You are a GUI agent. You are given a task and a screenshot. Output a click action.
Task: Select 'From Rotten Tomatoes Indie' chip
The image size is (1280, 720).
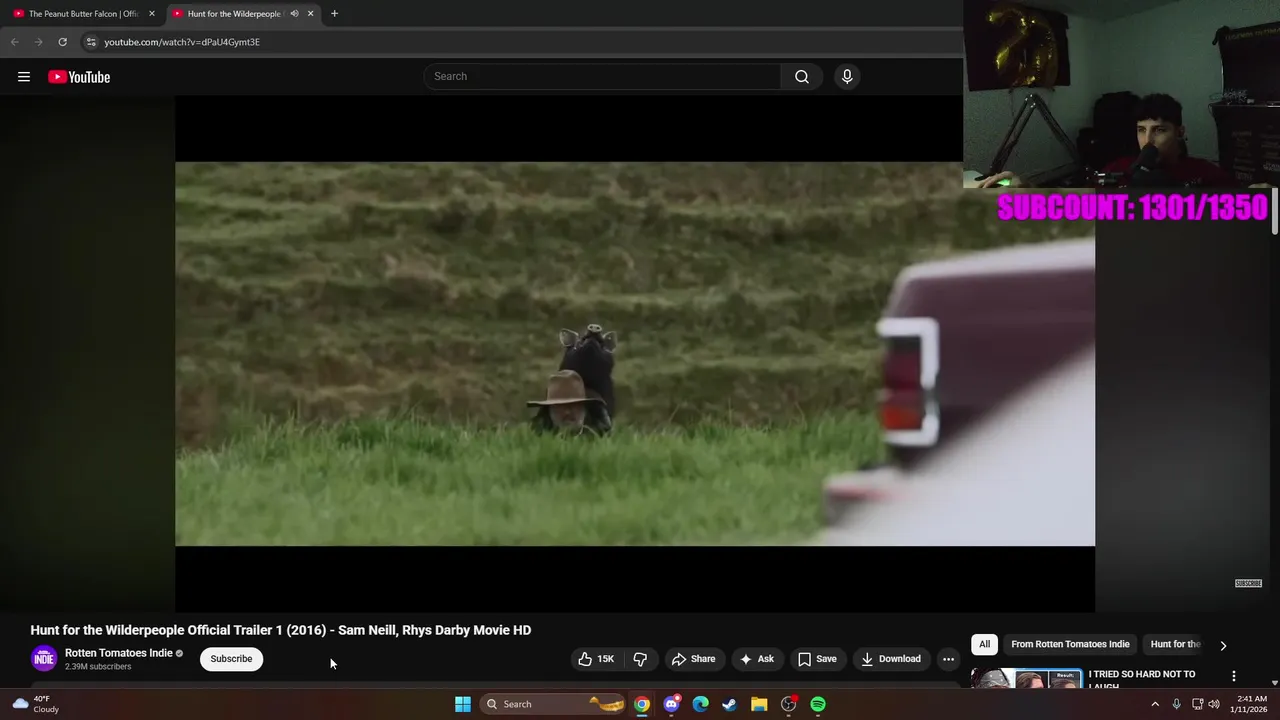(x=1070, y=645)
